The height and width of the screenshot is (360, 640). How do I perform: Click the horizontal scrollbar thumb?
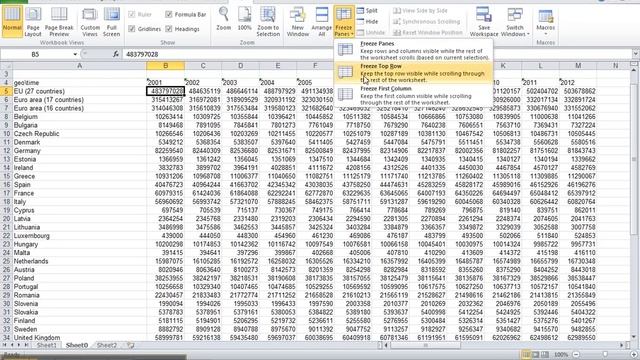click(x=425, y=345)
